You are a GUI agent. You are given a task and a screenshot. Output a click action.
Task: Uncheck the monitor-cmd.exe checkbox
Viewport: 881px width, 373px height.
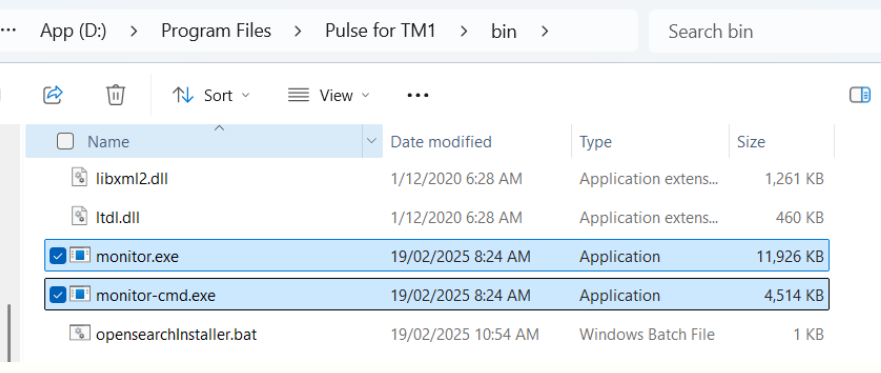tap(58, 294)
